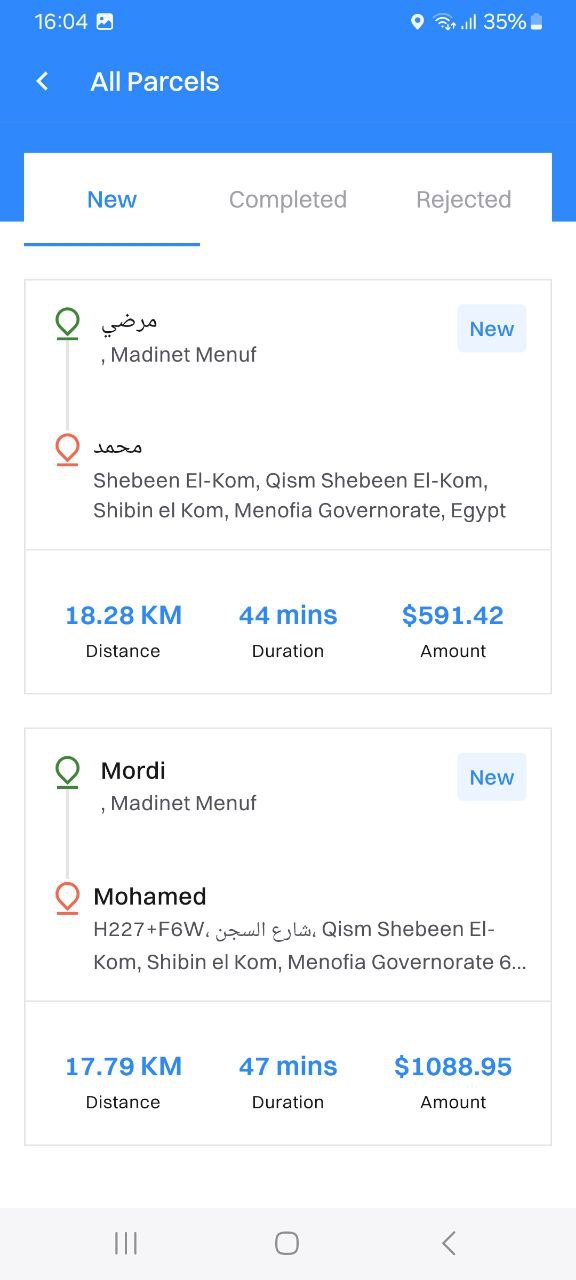Tap the New badge on first parcel
This screenshot has height=1280, width=576.
coord(492,329)
